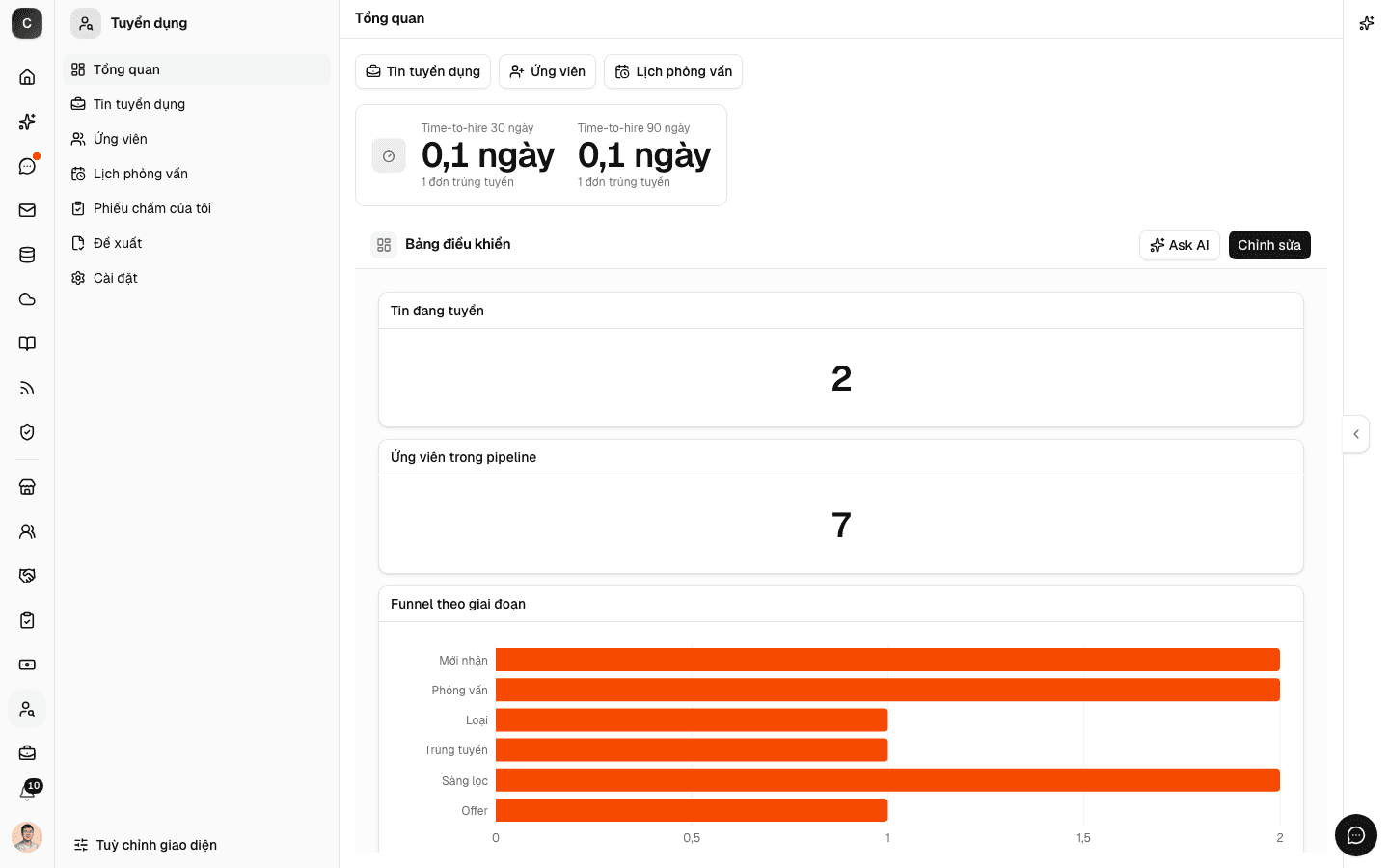Screen dimensions: 1389x868
Task: Click the 'Lịch phỏng vấn' quick button at the top
Action: (x=673, y=71)
